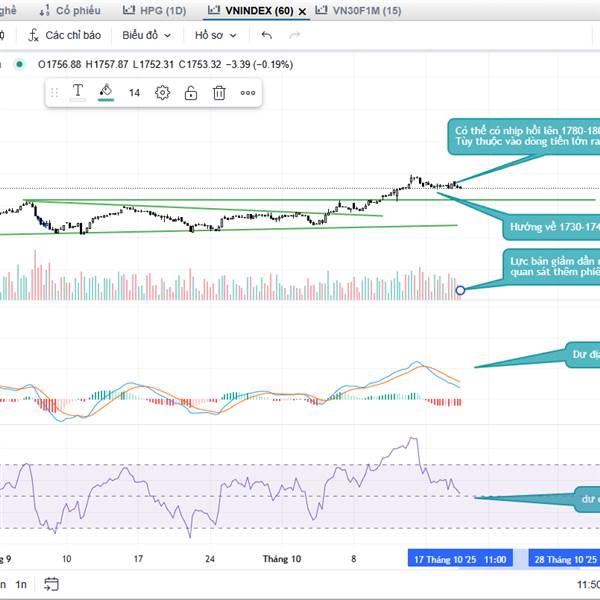The width and height of the screenshot is (600, 600).
Task: Click the circular anchor point on volume annotation
Action: tap(460, 290)
